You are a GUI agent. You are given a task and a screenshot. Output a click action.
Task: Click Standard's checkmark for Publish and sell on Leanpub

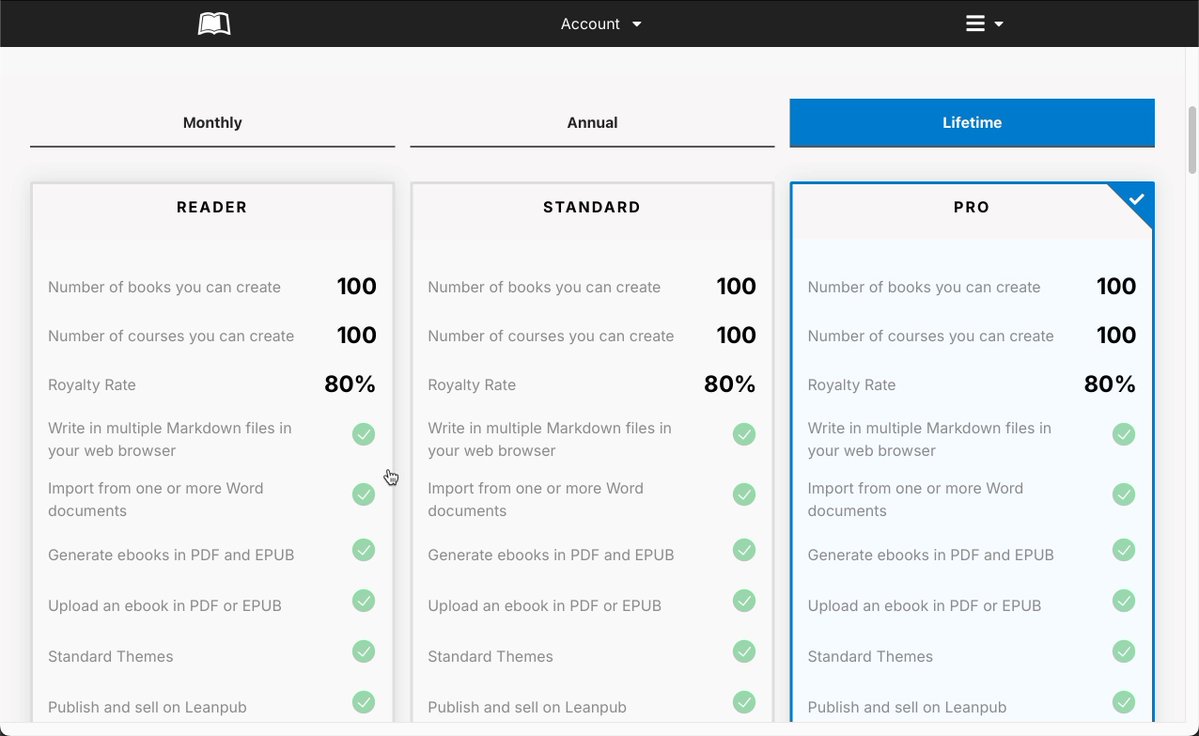pyautogui.click(x=744, y=702)
